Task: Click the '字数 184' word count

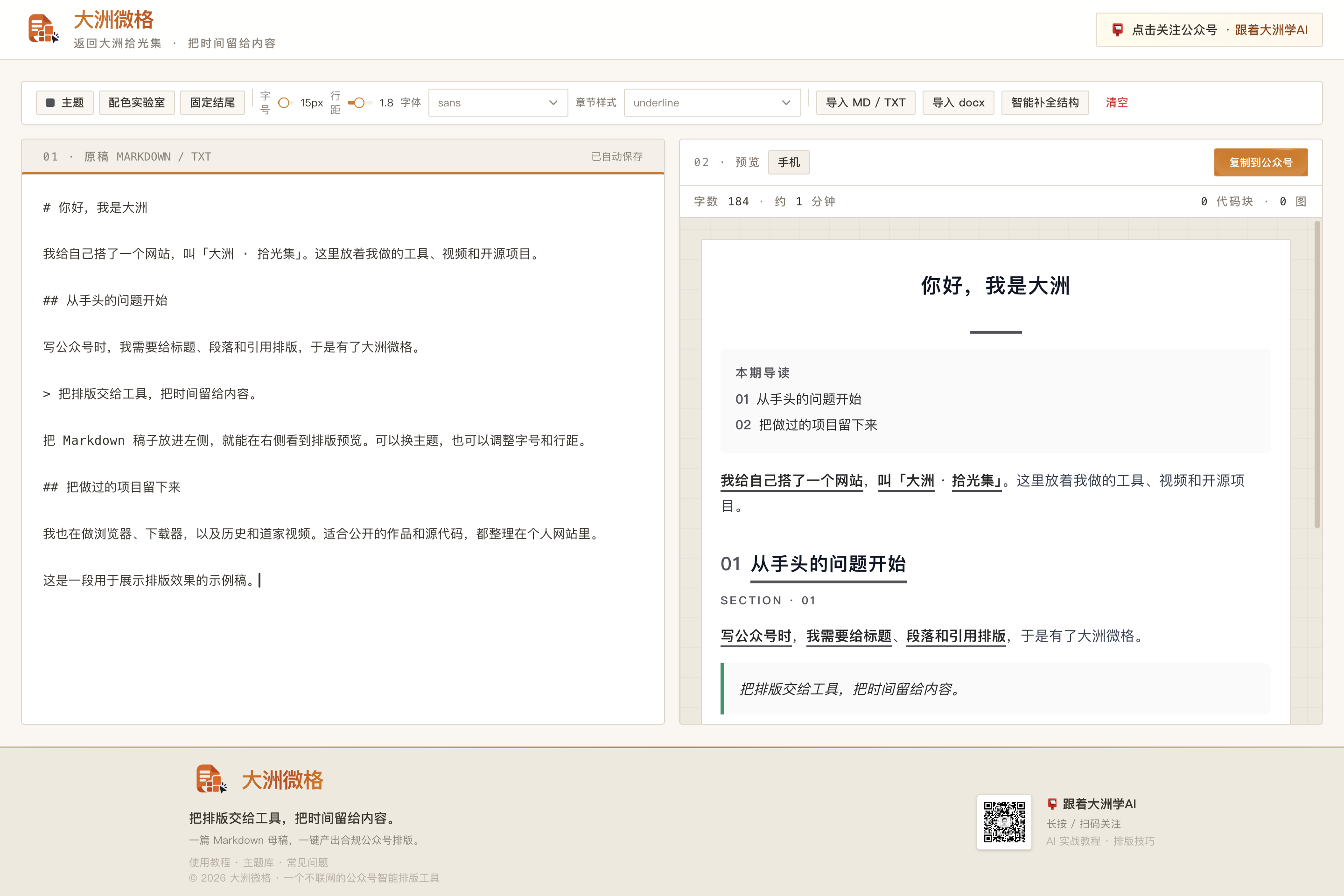Action: click(721, 201)
